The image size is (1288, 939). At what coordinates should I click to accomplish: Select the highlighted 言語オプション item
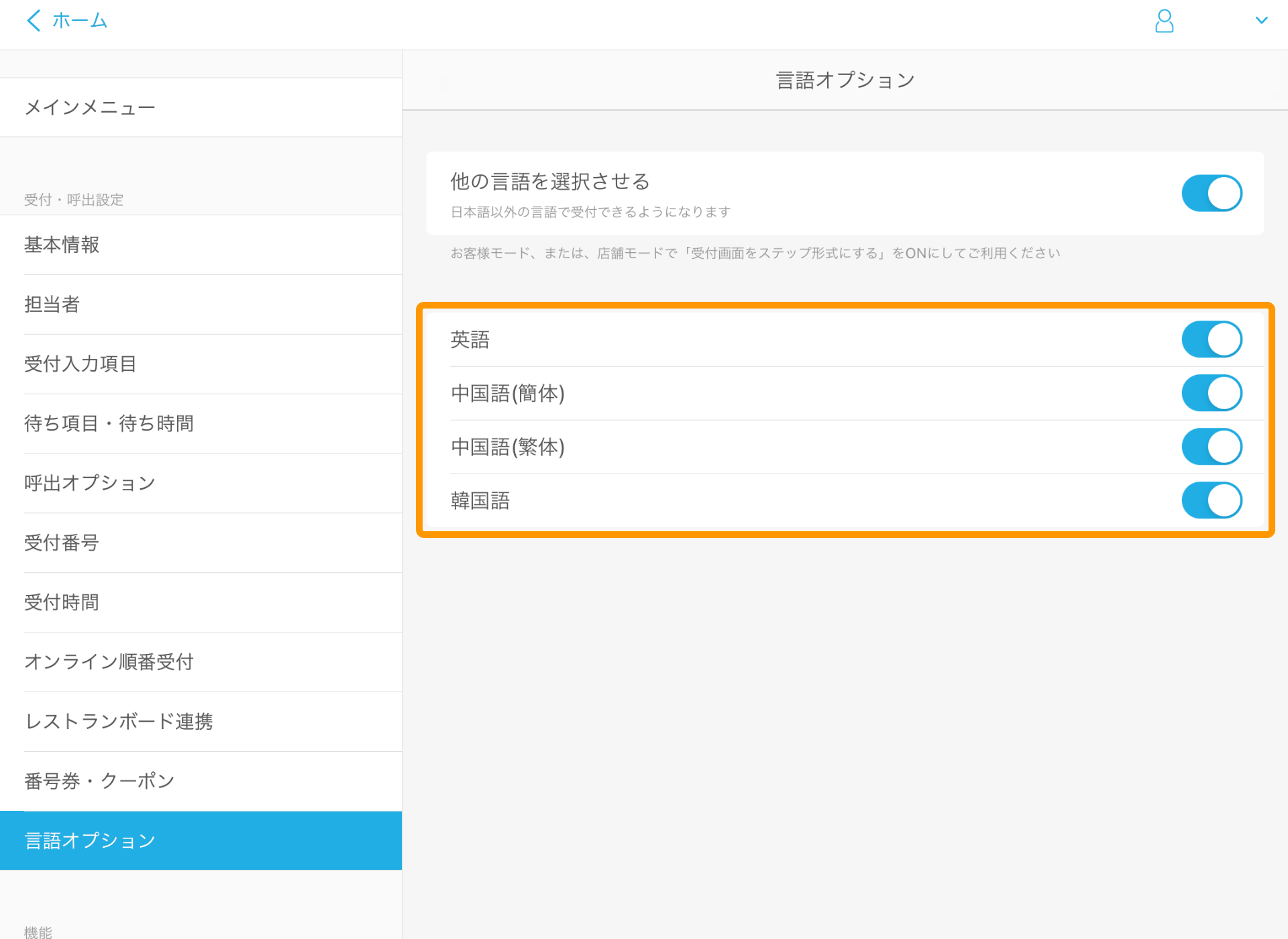tap(201, 840)
